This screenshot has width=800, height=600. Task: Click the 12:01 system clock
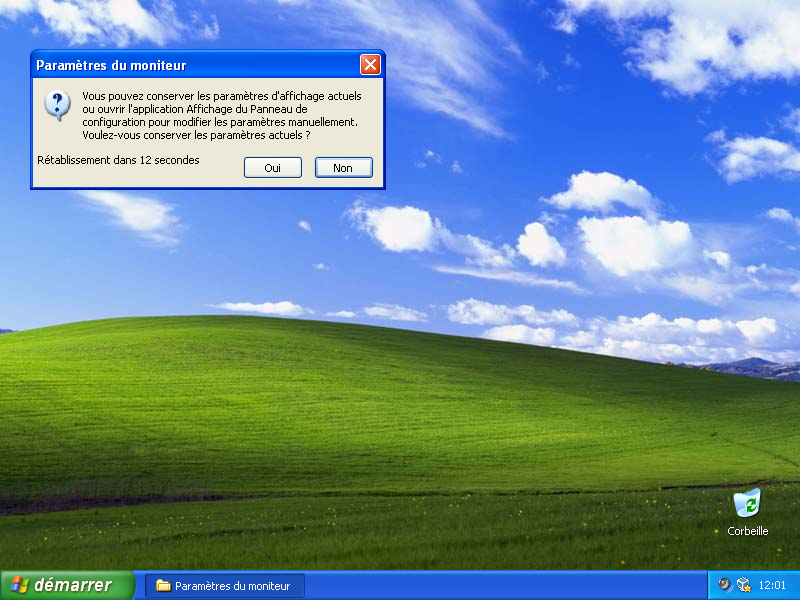point(772,586)
